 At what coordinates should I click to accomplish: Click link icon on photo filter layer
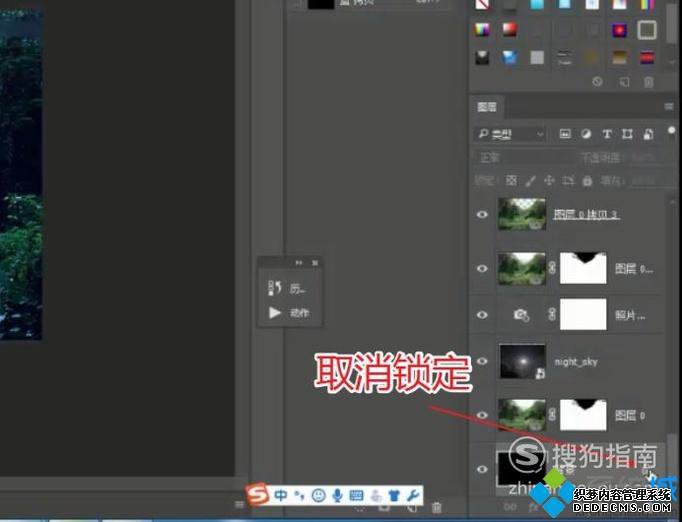tap(552, 314)
